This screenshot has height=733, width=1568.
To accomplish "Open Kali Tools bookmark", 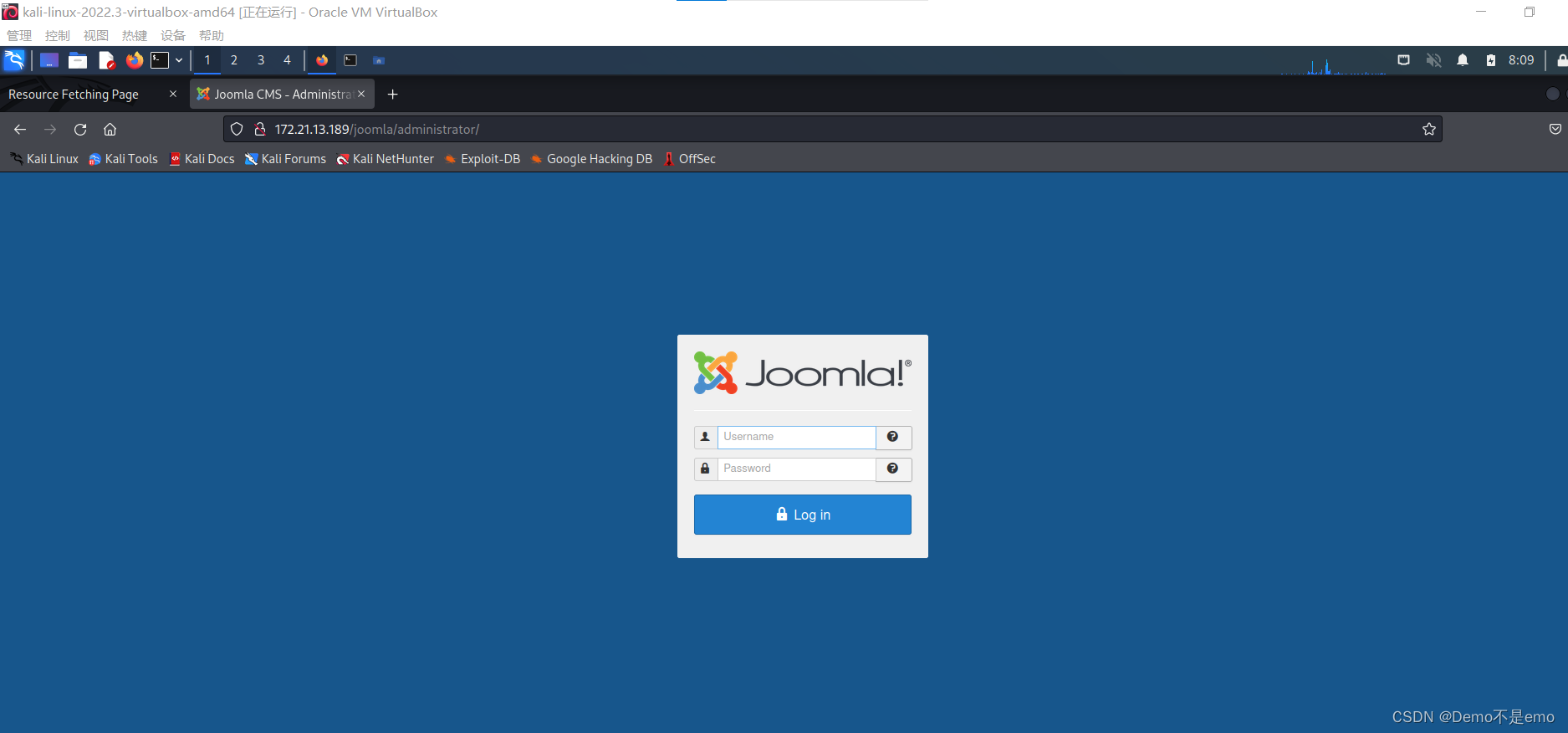I will [x=124, y=159].
